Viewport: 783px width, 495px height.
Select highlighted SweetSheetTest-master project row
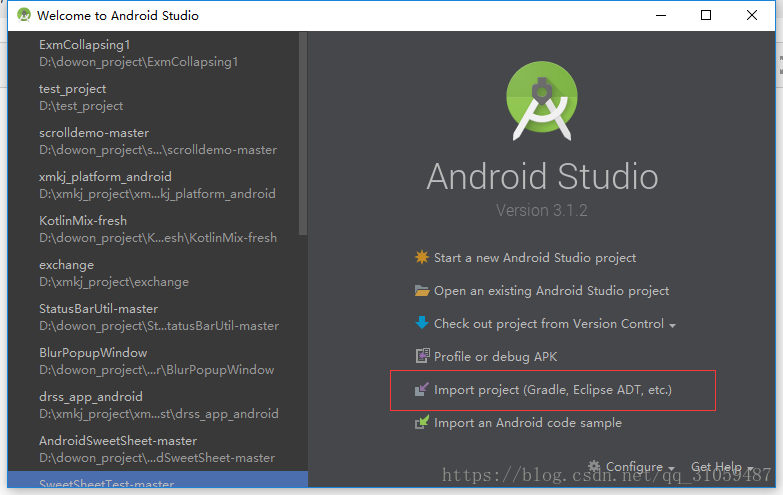click(158, 480)
